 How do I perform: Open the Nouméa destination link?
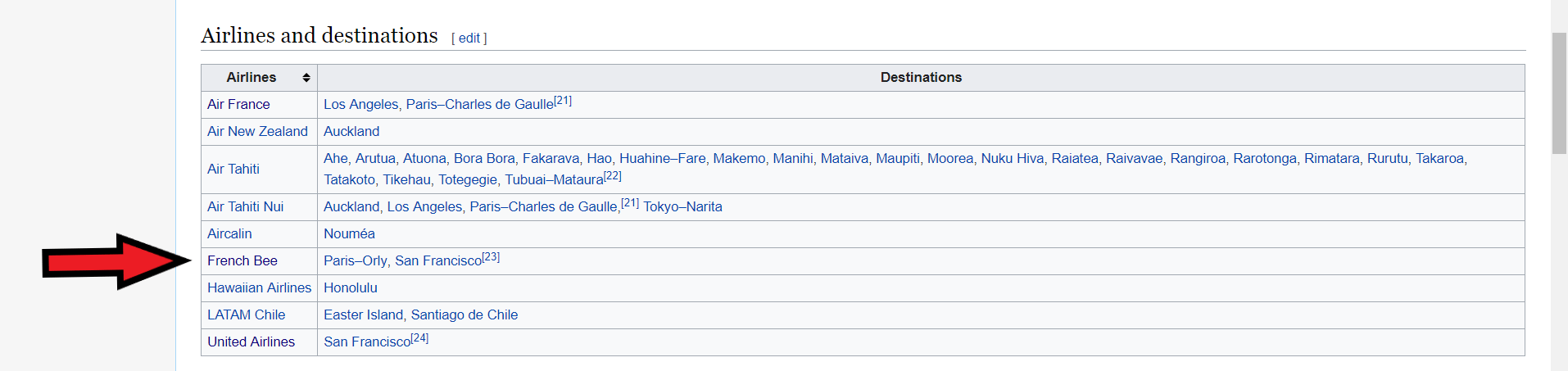(349, 233)
